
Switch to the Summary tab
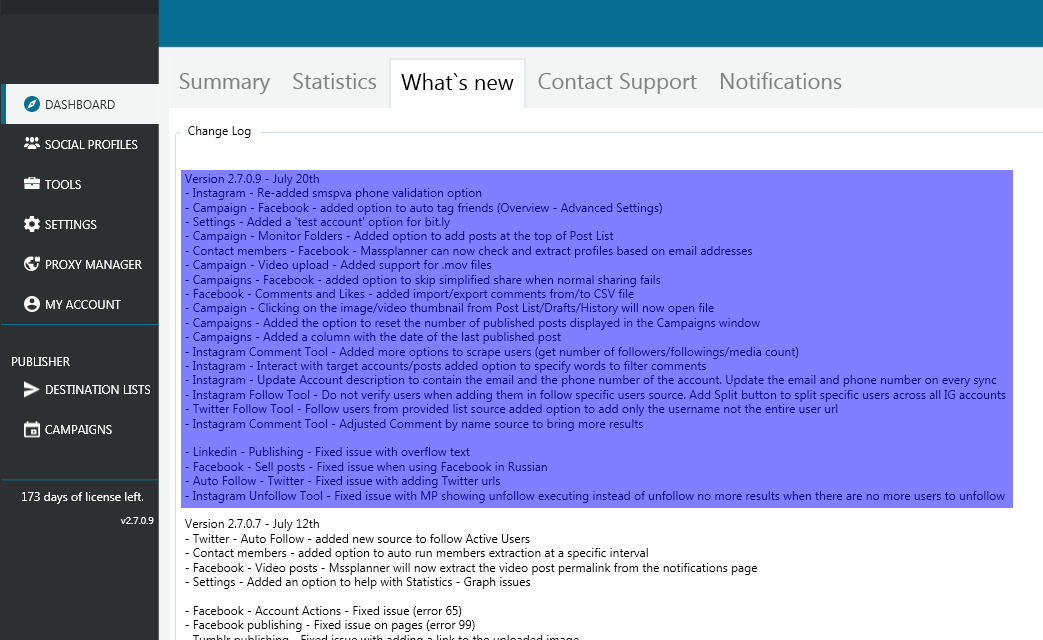pos(224,82)
